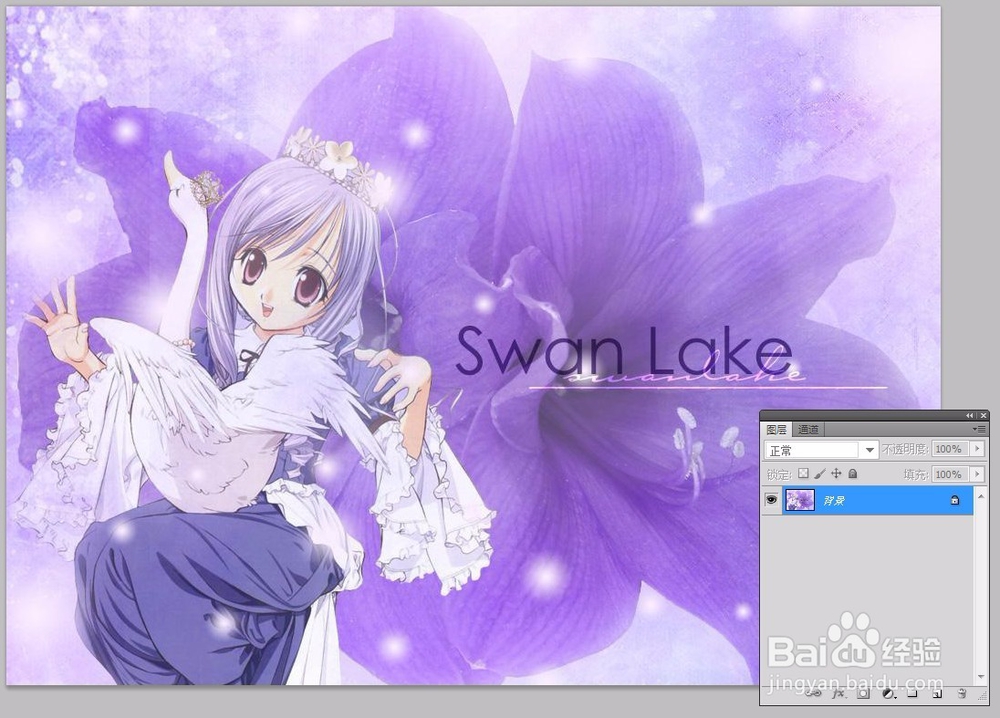Toggle lock image pixels brush icon

pos(820,474)
